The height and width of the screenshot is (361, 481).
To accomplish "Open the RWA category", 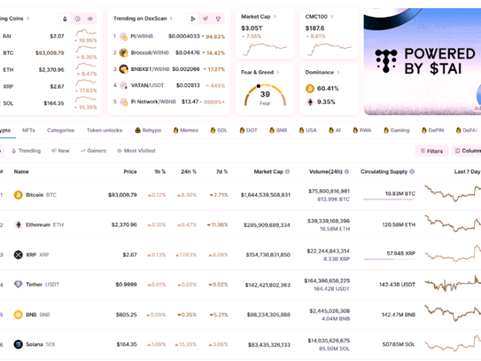I will click(x=362, y=130).
